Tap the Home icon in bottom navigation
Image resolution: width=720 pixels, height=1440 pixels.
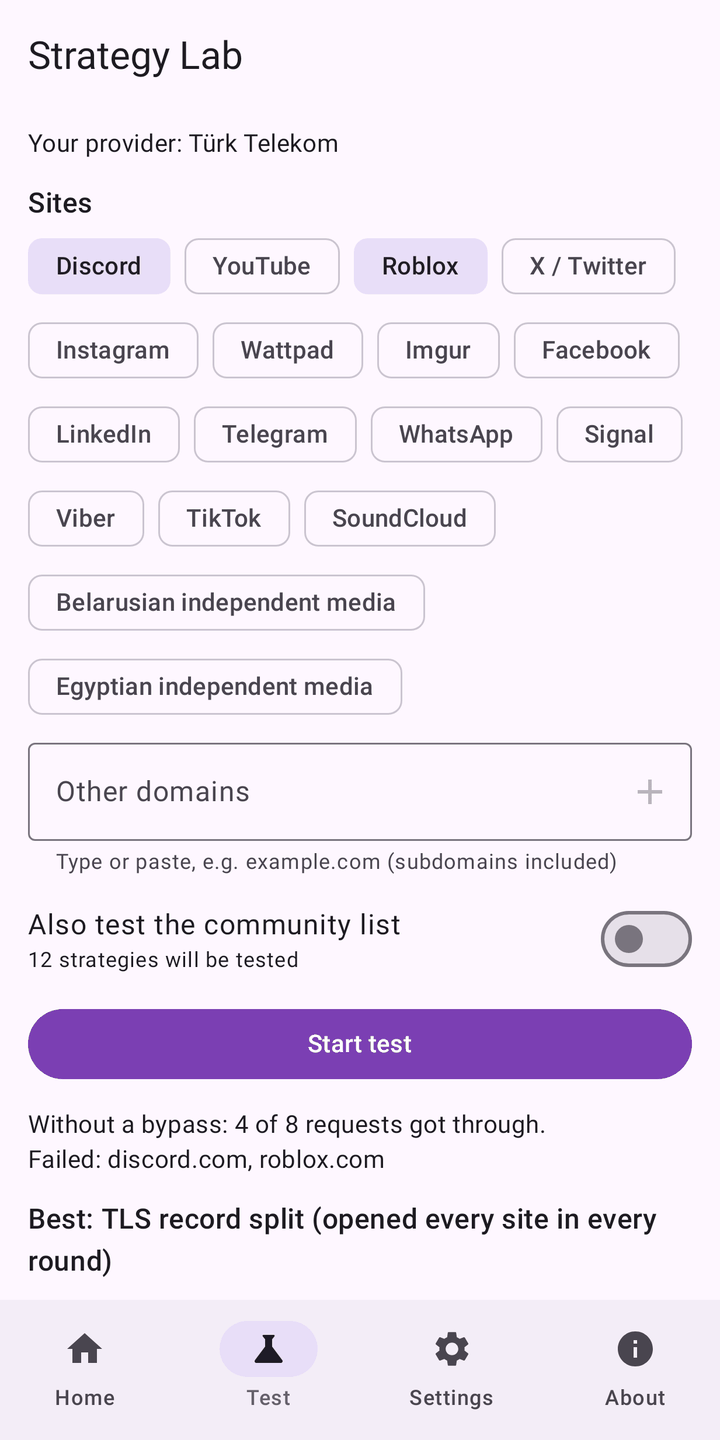tap(85, 1349)
